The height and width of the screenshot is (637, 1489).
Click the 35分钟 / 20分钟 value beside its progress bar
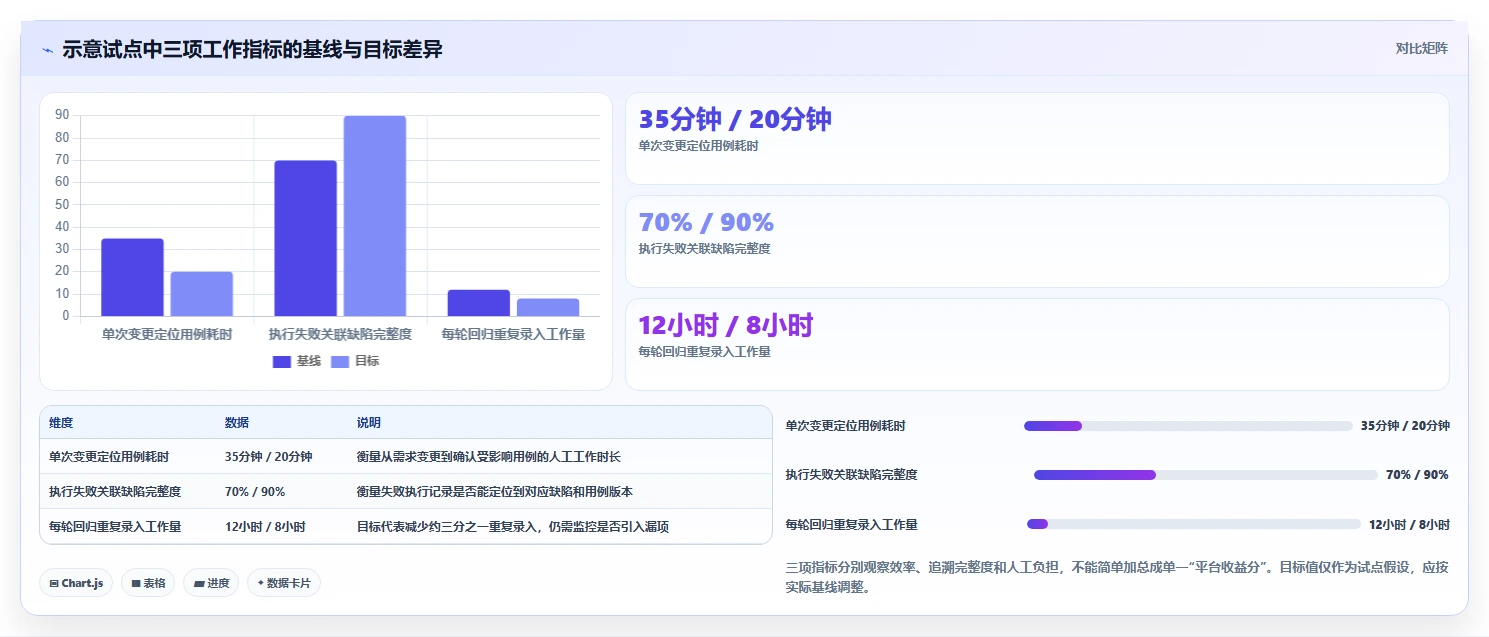(x=1405, y=426)
